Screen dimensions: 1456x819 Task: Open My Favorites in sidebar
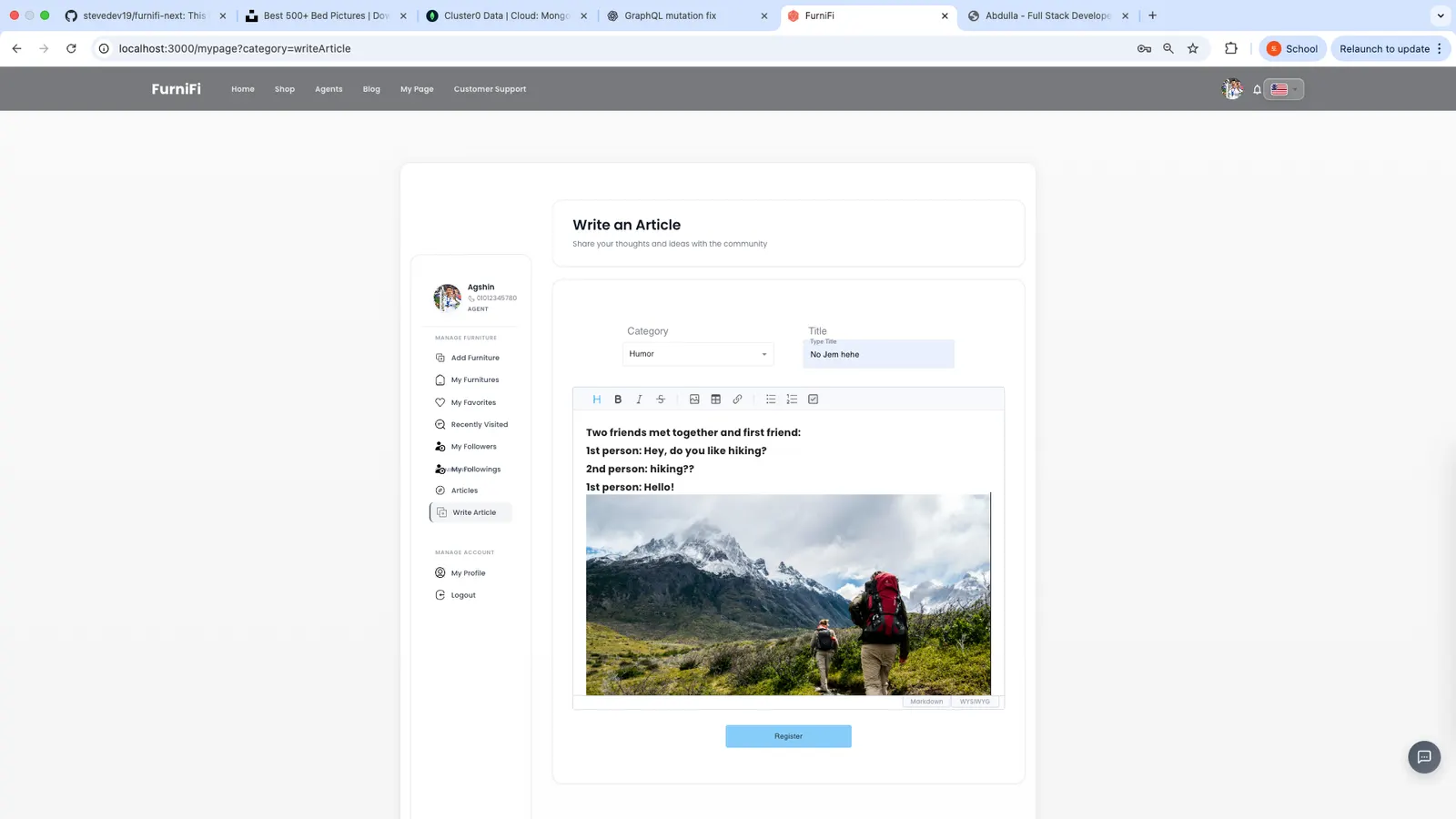[465, 402]
